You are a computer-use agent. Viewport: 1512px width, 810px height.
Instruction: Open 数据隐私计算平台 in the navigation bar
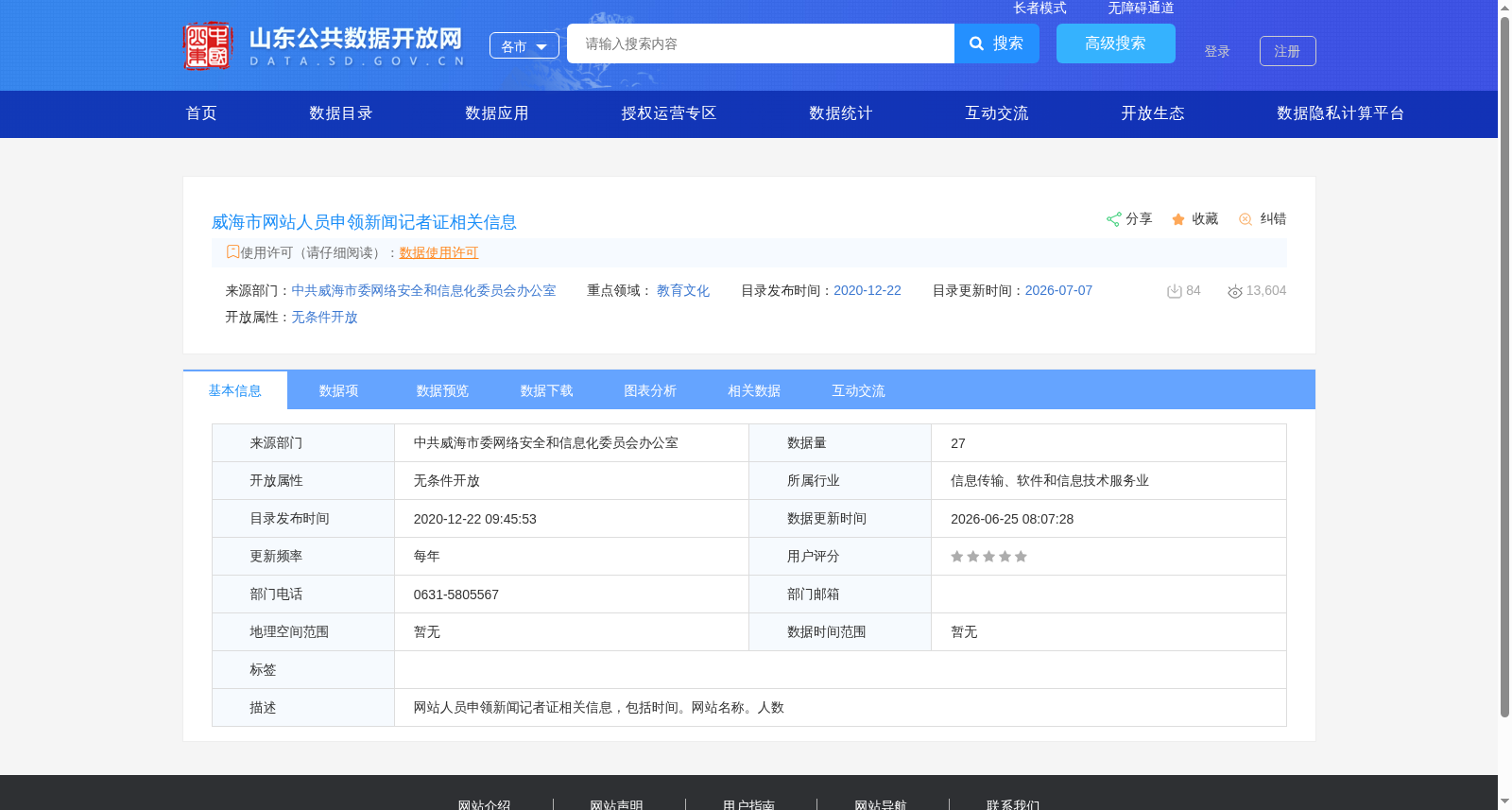tap(1341, 113)
